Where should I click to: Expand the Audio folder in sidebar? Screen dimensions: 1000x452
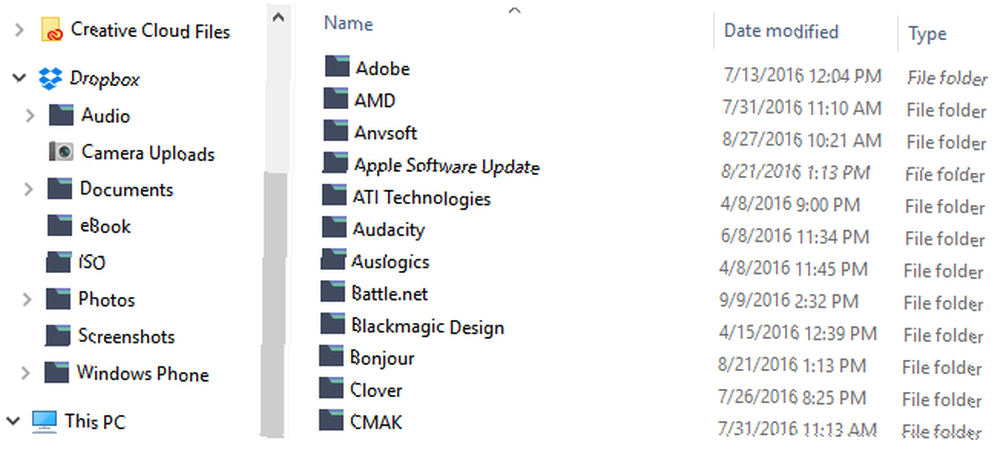point(29,115)
